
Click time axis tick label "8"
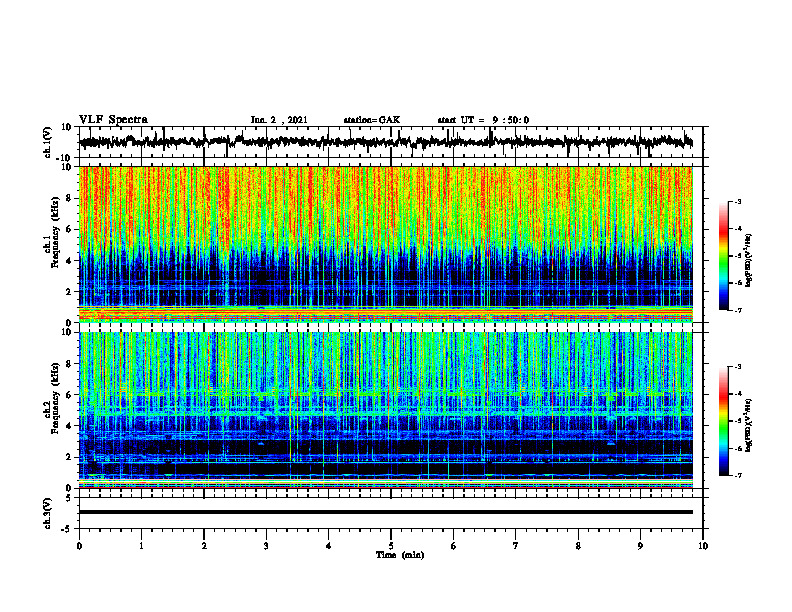pos(578,546)
